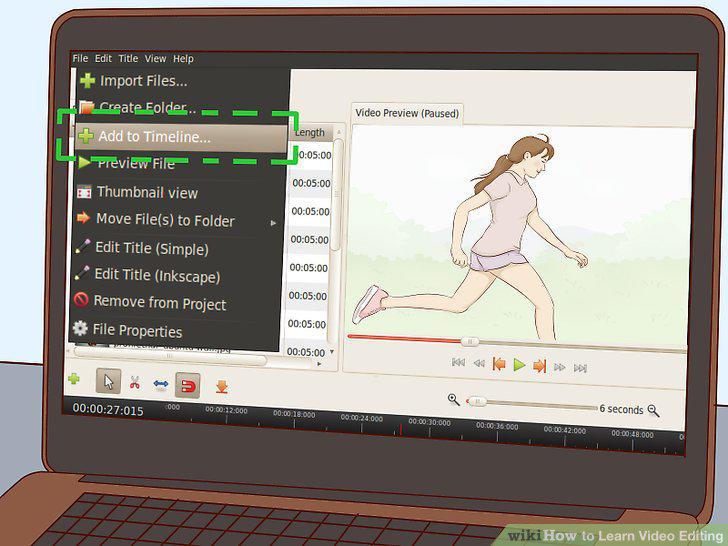The height and width of the screenshot is (546, 728).
Task: Click the file list scroll down arrow
Action: click(x=332, y=352)
